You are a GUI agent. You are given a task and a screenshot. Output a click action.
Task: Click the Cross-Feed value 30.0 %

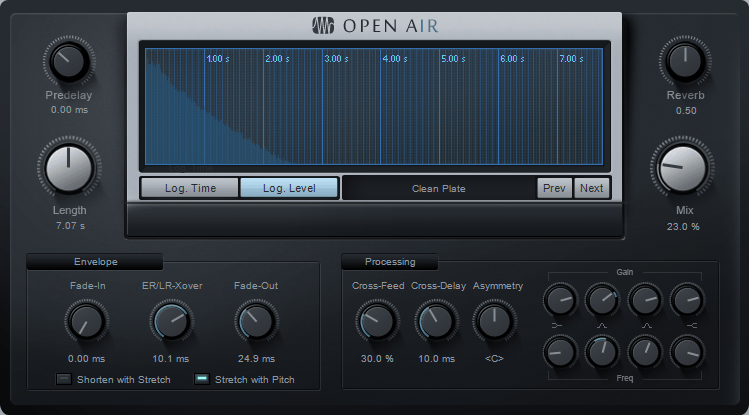(377, 359)
